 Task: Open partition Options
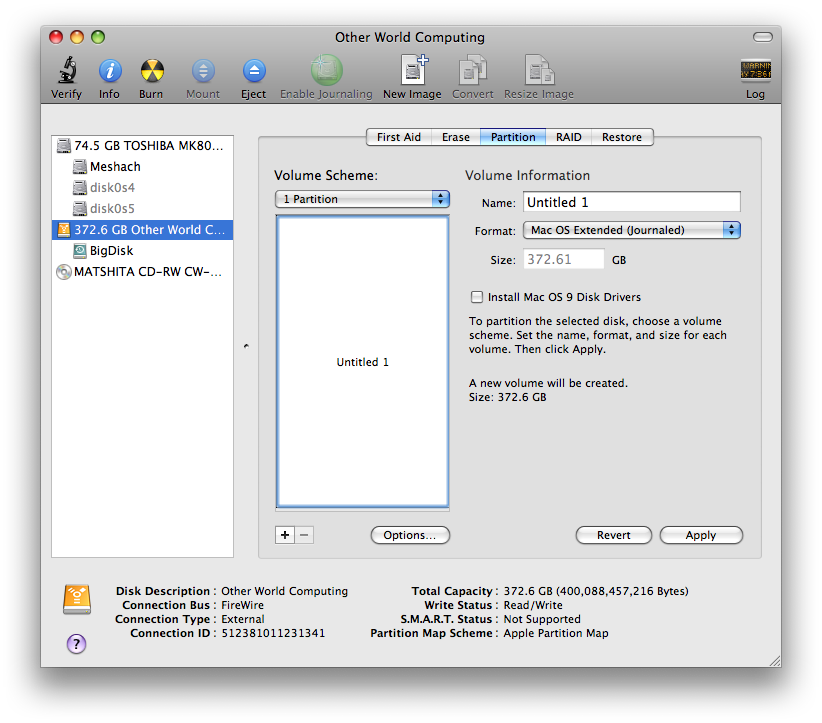point(410,535)
